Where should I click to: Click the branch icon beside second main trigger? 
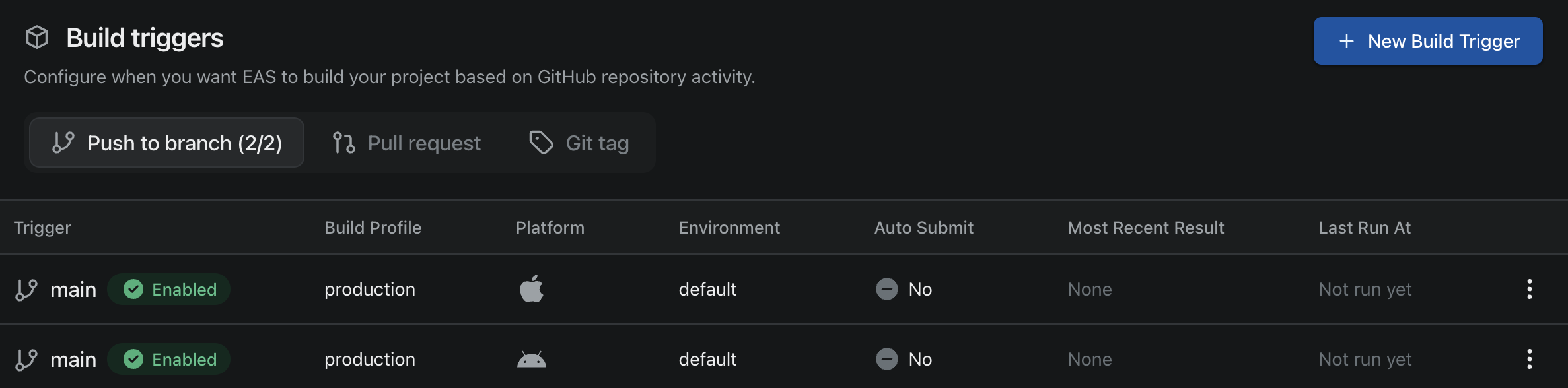tap(27, 358)
